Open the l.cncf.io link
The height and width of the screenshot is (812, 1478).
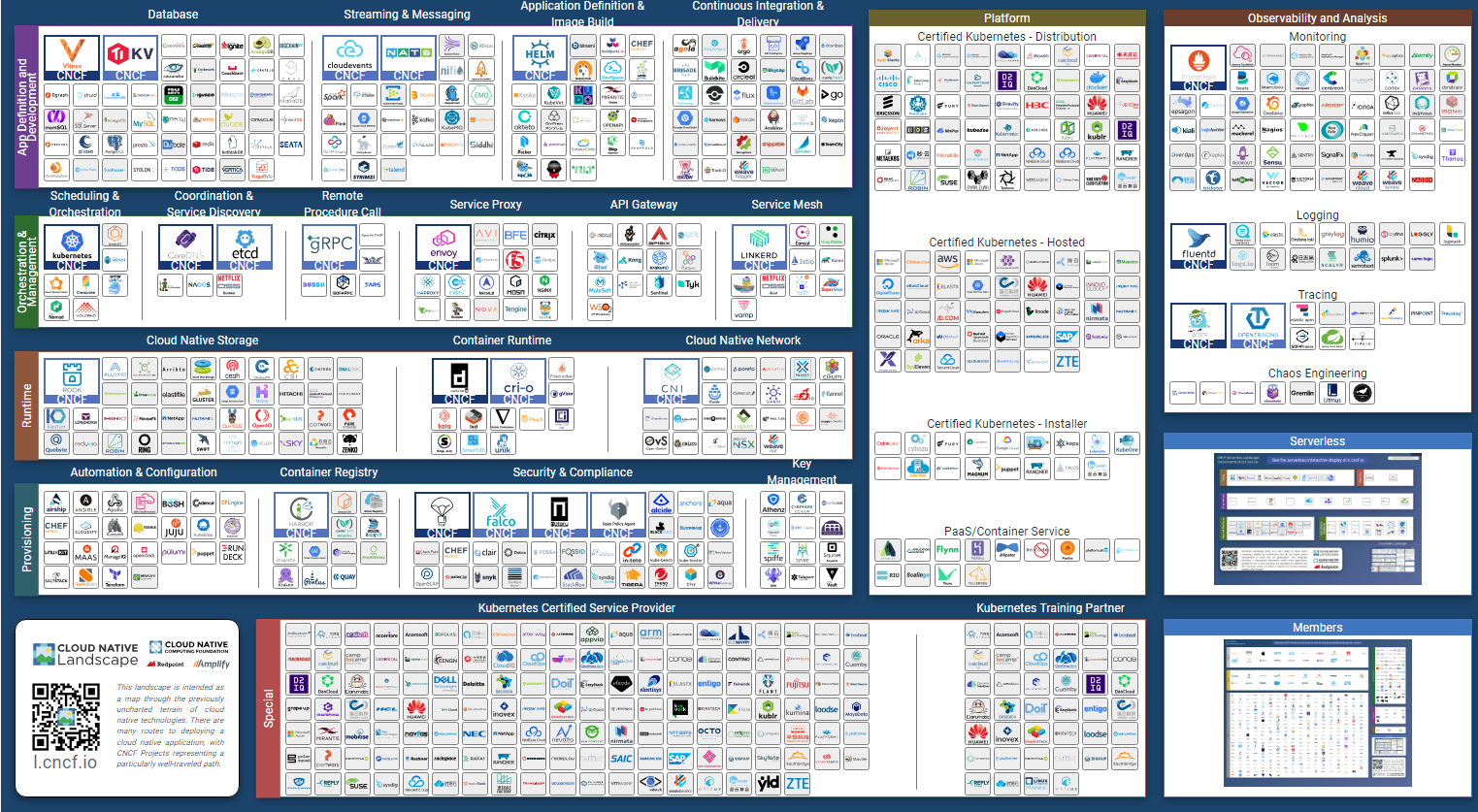tap(65, 763)
